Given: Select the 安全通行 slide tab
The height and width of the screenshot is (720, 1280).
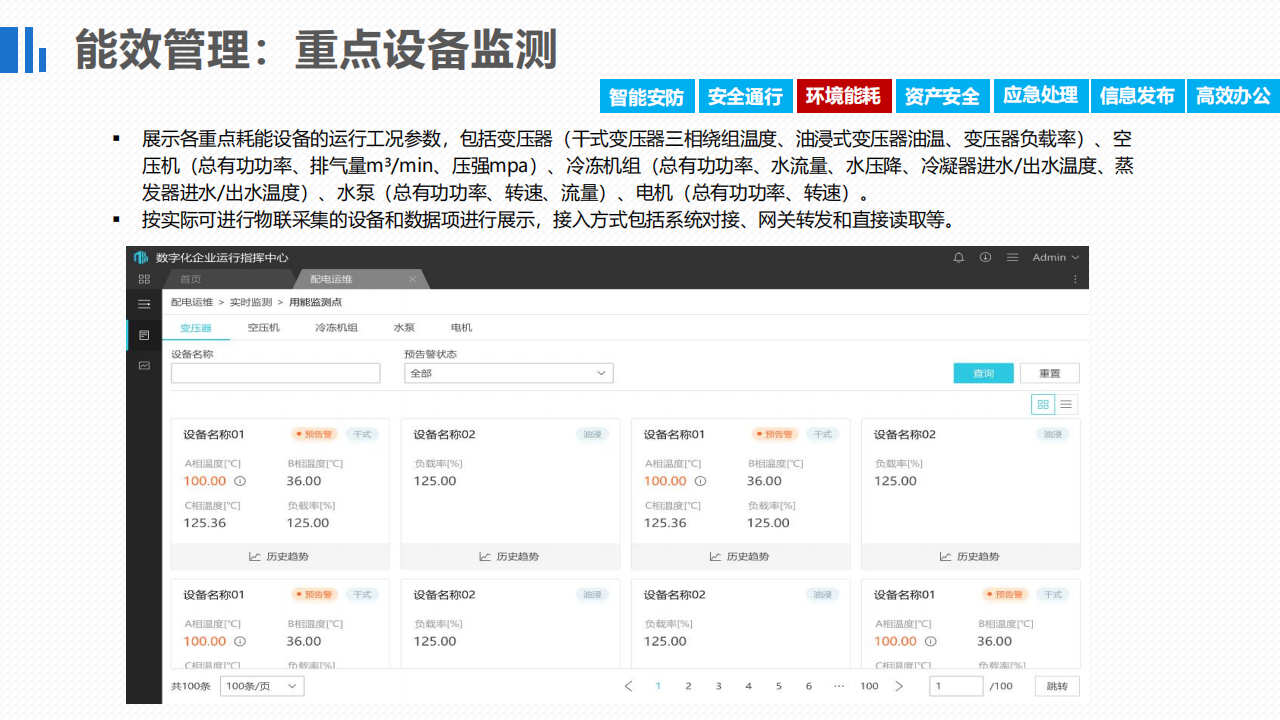Looking at the screenshot, I should coord(746,97).
